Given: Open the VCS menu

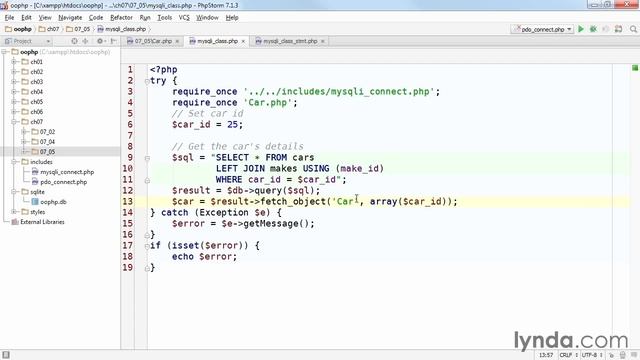Looking at the screenshot, I should coord(184,18).
